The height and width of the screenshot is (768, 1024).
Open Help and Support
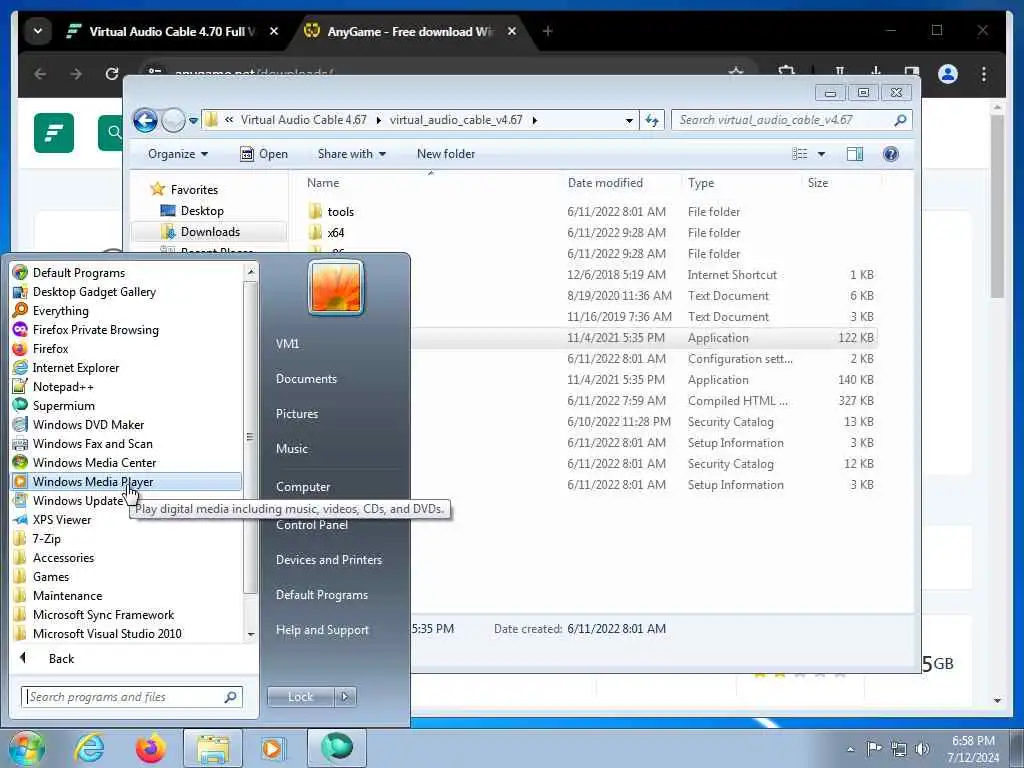(x=322, y=630)
